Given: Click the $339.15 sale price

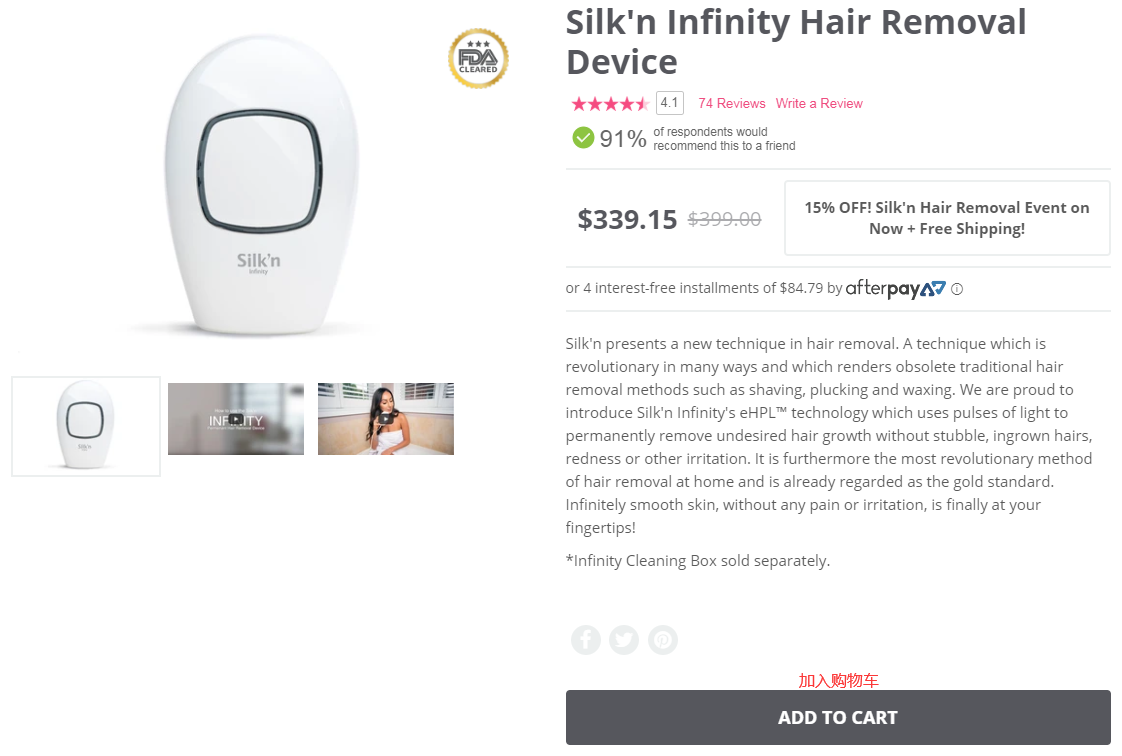Looking at the screenshot, I should (x=627, y=219).
